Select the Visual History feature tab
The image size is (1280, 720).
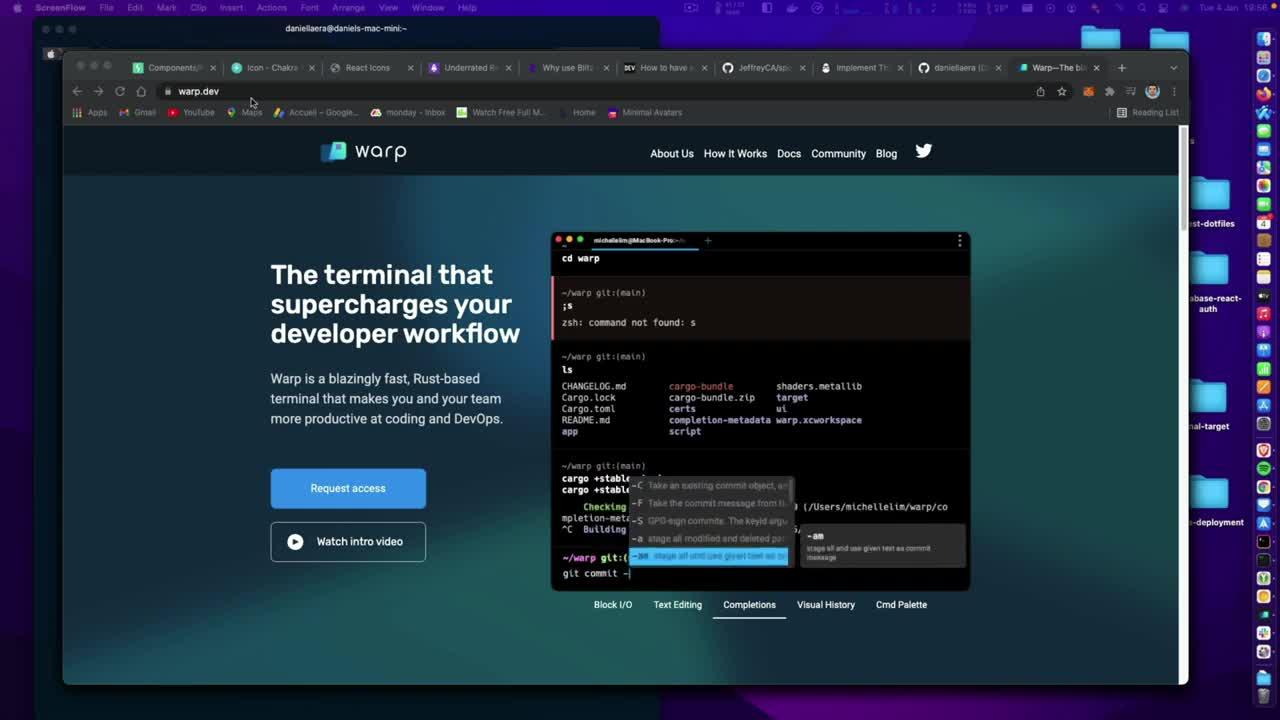point(825,604)
